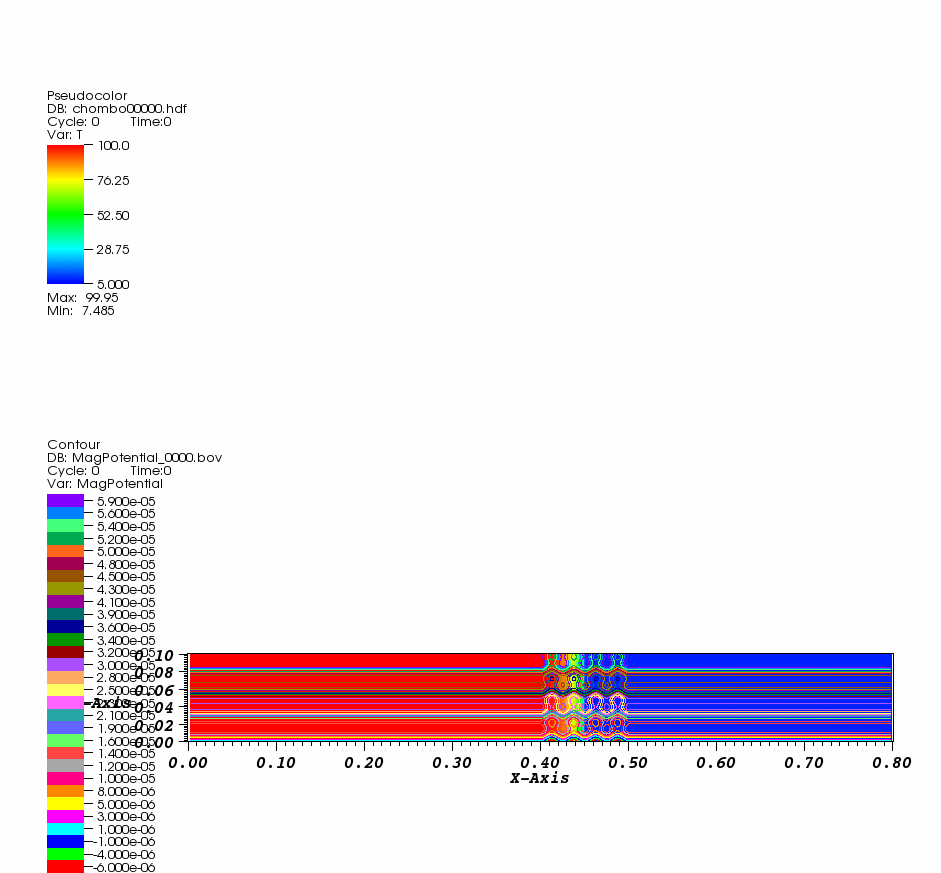Click the X-Axis title

coord(540,778)
